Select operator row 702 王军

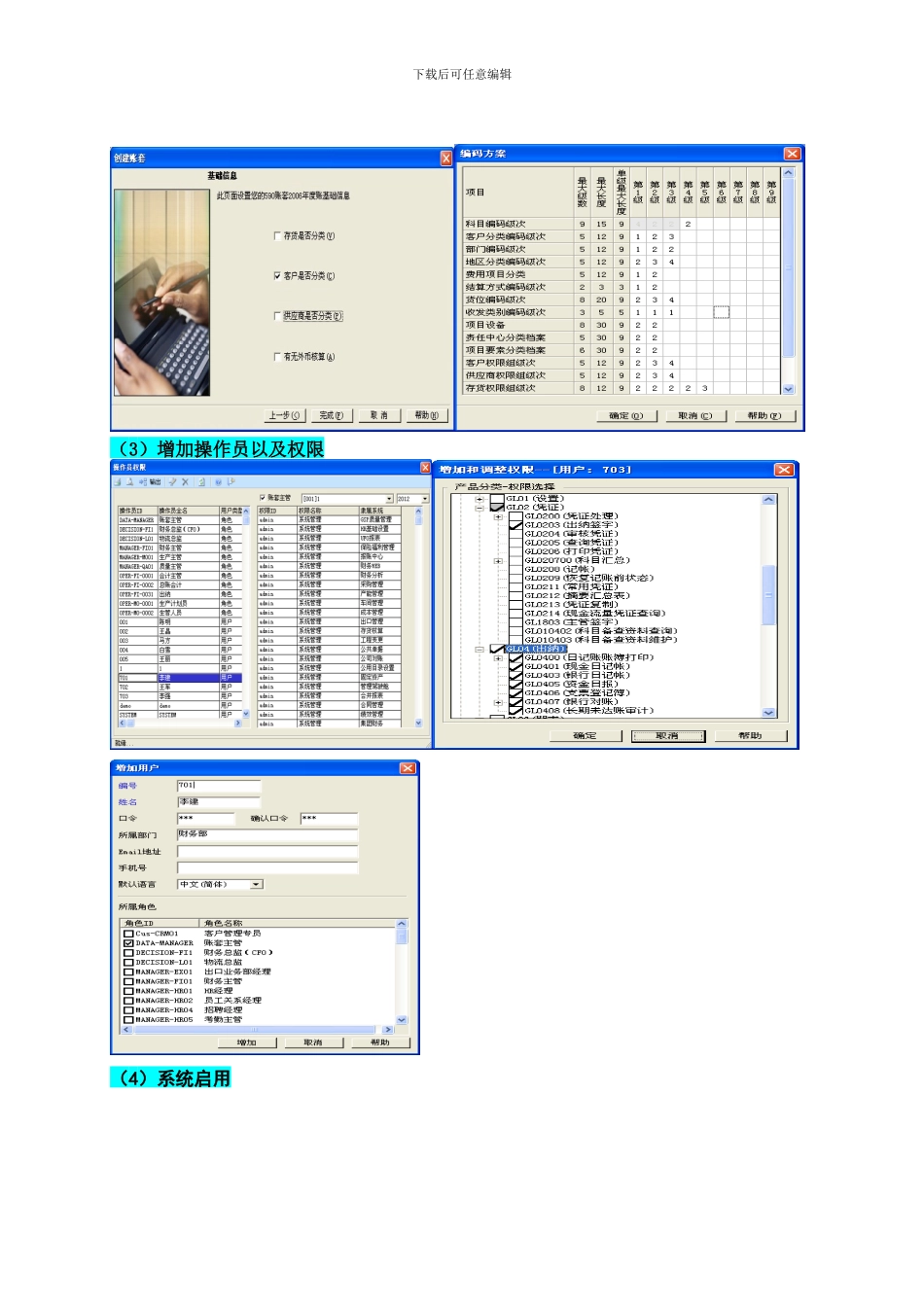(180, 687)
